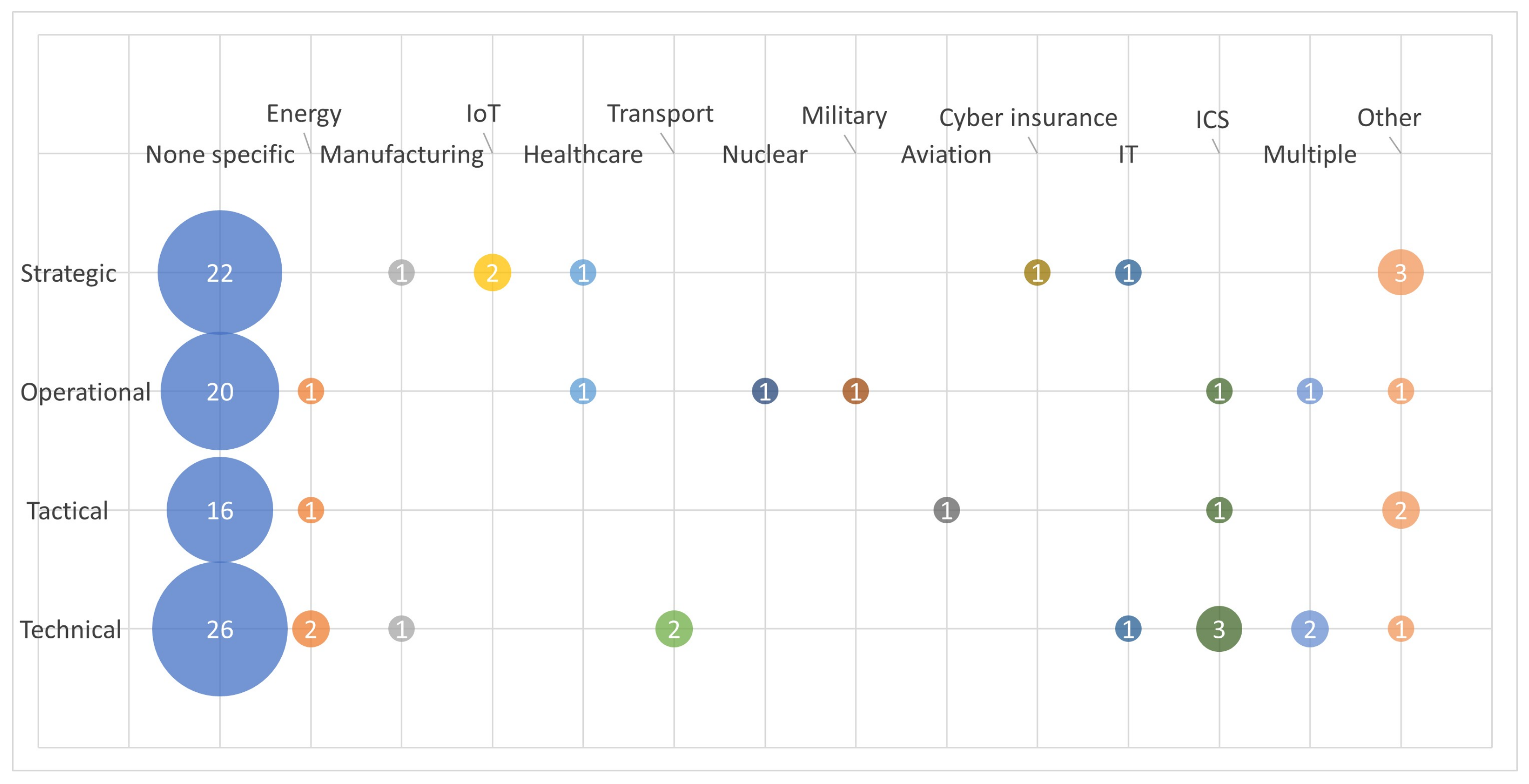Click the Manufacturing column label

pos(402,154)
